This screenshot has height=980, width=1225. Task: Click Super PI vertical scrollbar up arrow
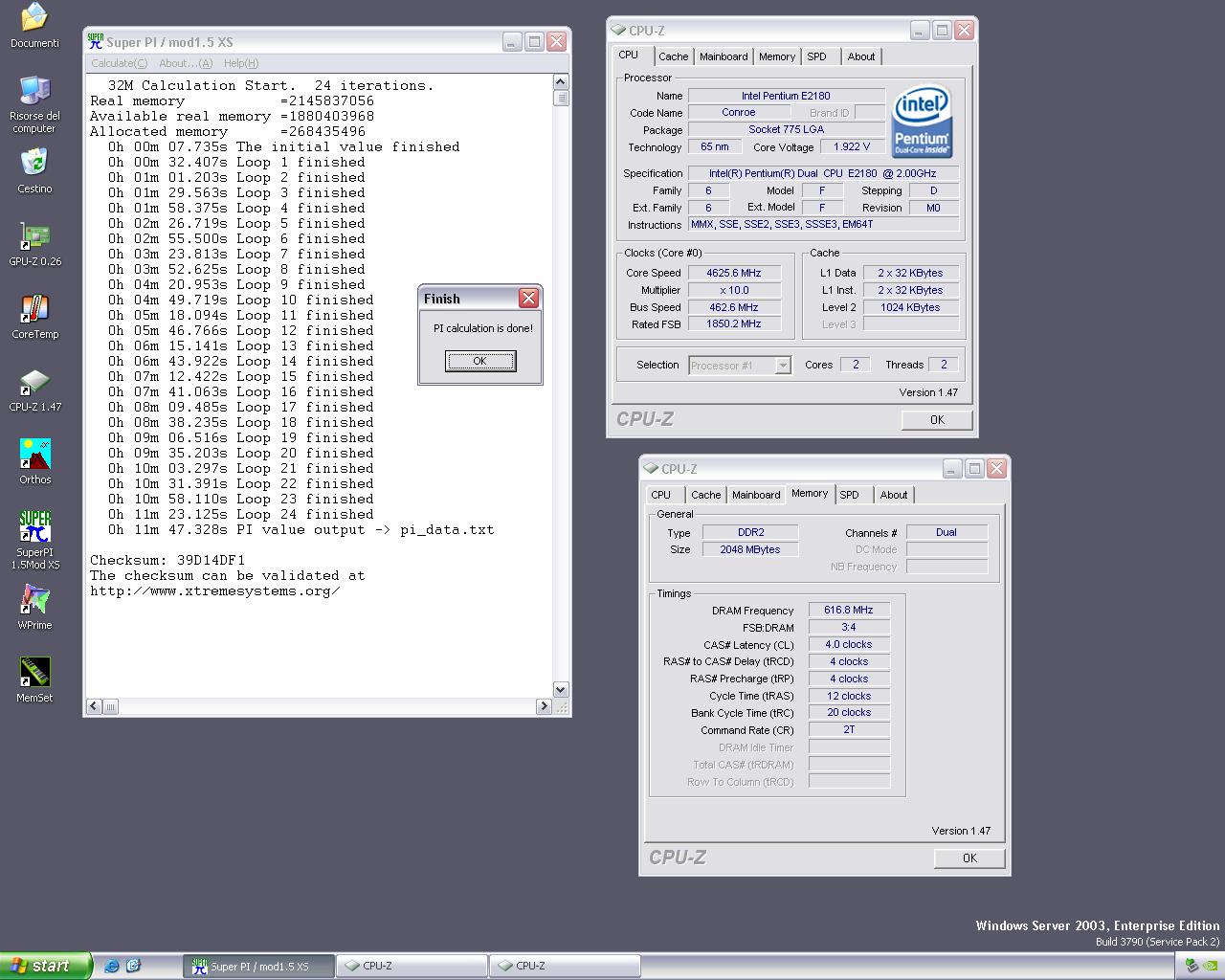point(561,82)
